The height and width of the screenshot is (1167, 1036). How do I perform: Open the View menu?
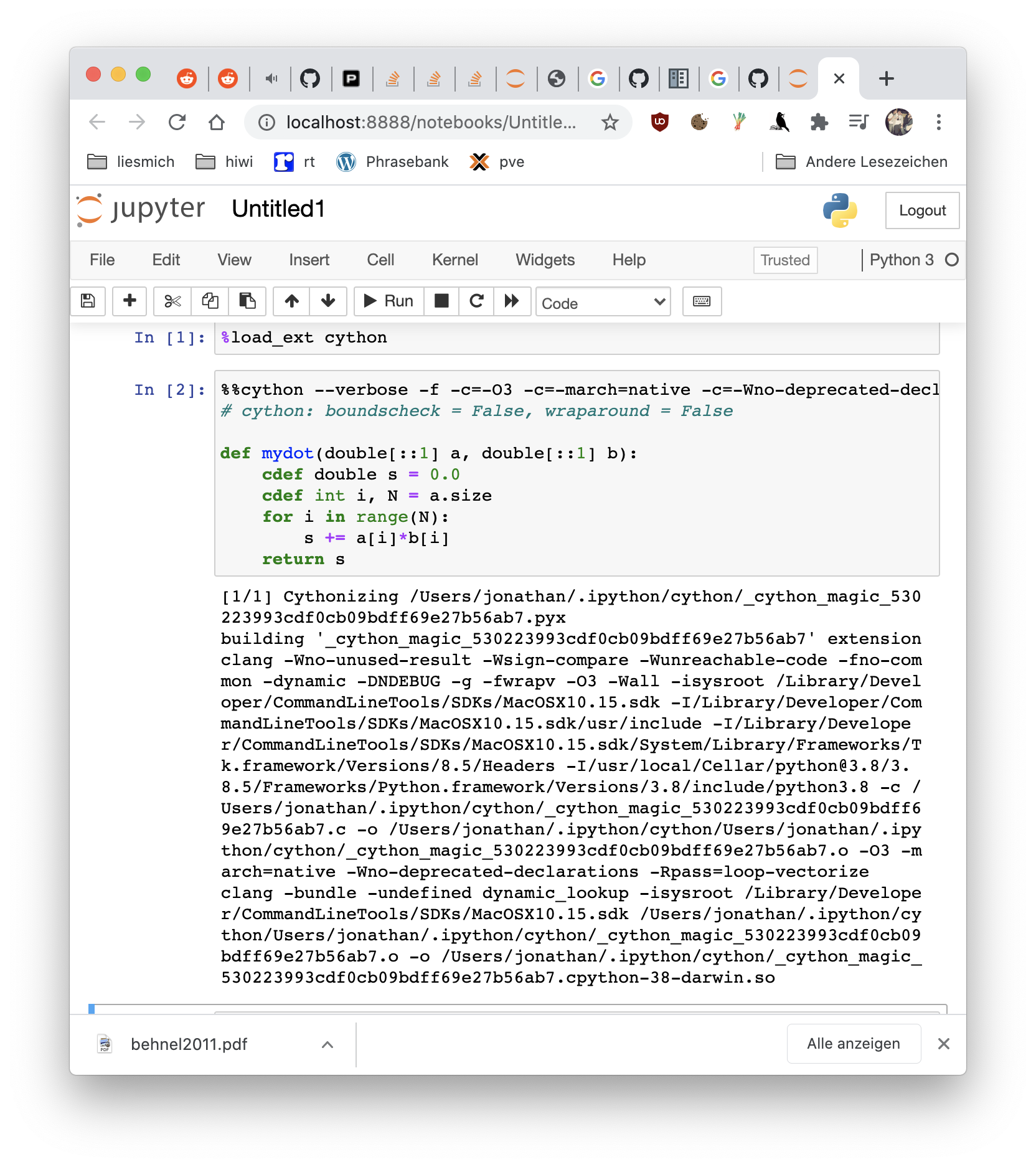pyautogui.click(x=234, y=260)
